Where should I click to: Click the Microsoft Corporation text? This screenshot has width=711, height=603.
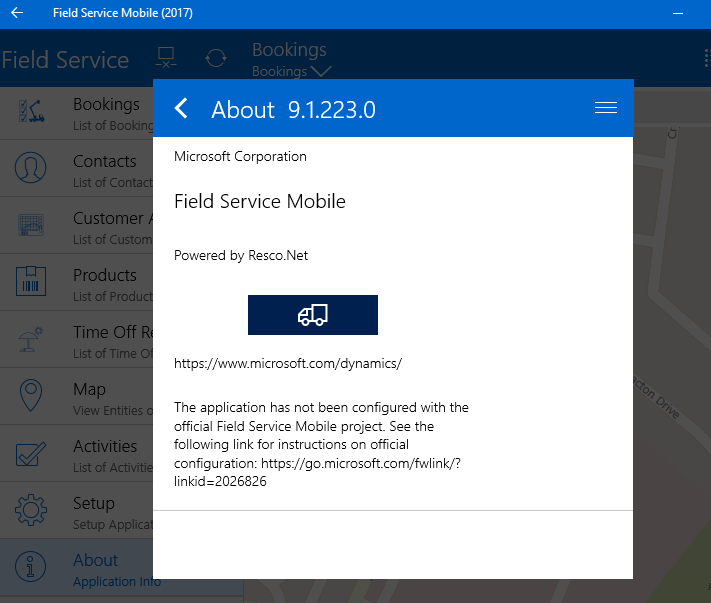coord(240,156)
